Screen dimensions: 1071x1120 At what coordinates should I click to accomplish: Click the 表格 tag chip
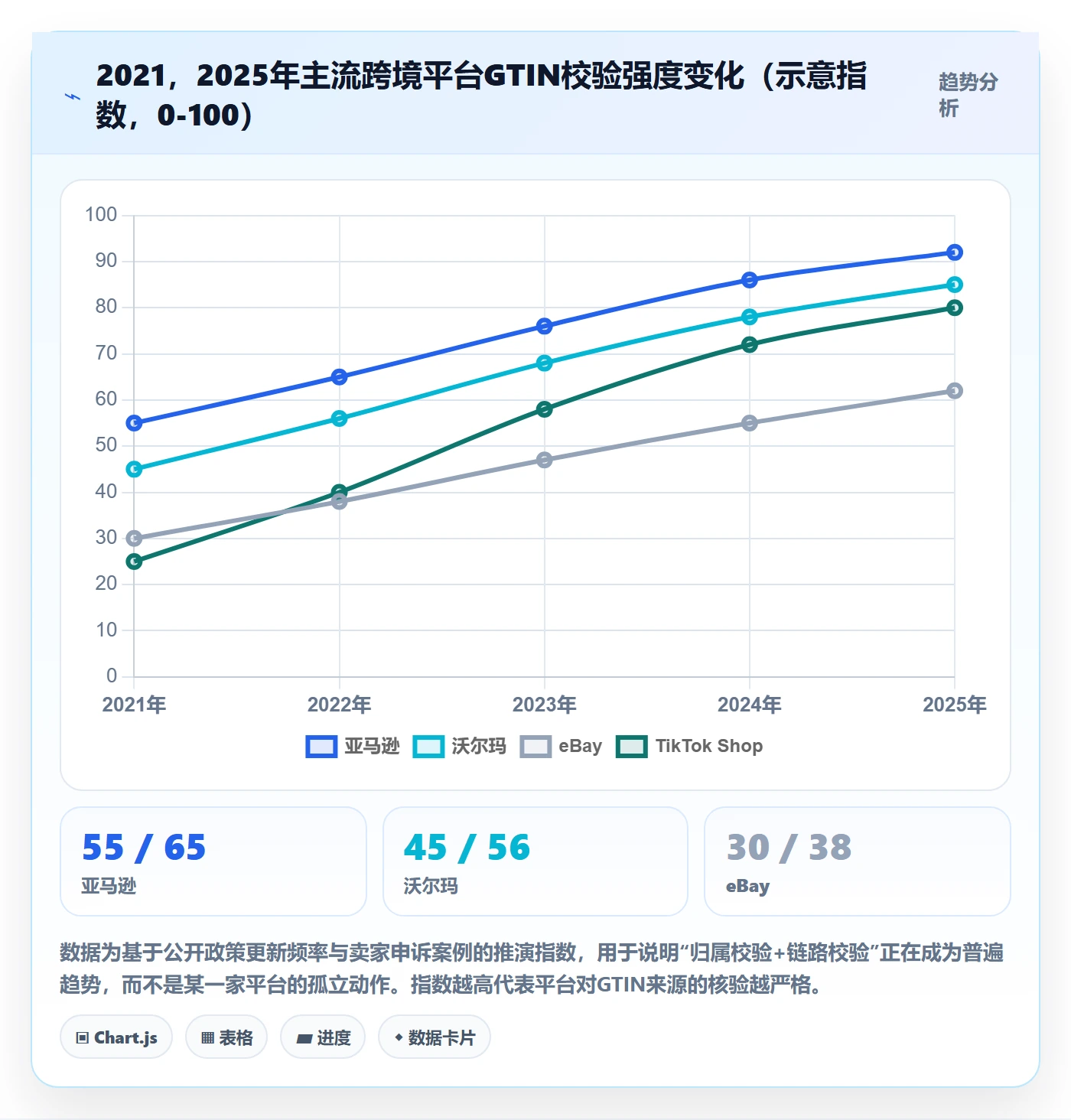226,1037
